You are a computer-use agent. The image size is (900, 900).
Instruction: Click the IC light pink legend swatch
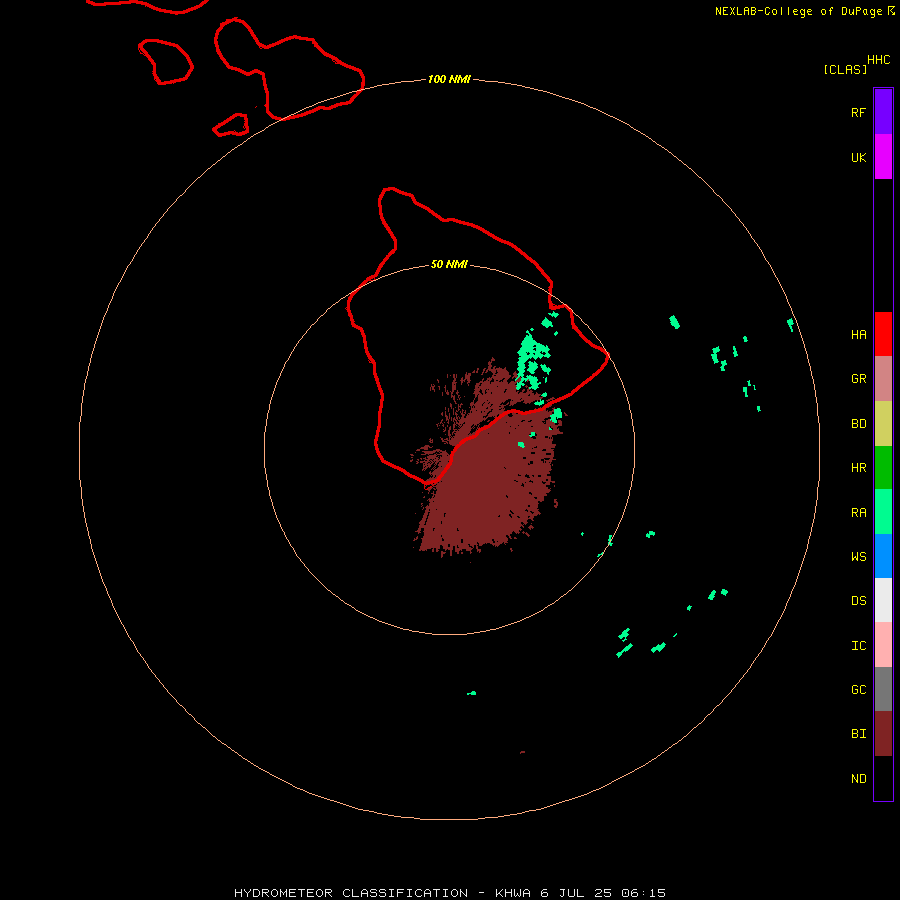pyautogui.click(x=883, y=645)
